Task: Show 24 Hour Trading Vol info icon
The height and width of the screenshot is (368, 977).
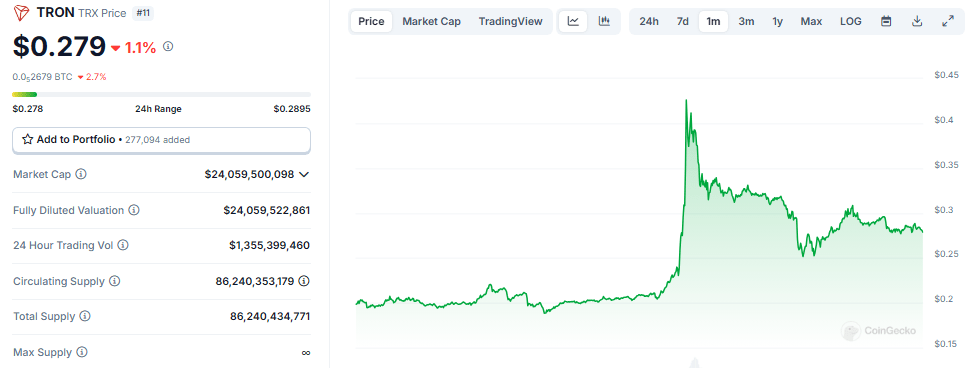Action: click(123, 245)
